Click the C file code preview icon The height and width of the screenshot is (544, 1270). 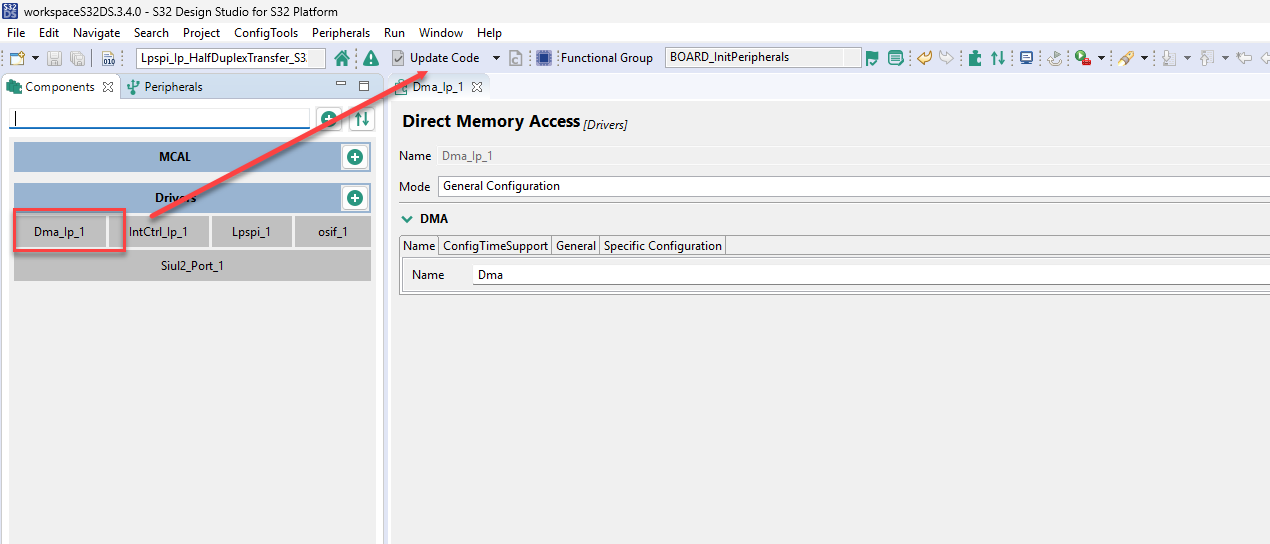(516, 58)
